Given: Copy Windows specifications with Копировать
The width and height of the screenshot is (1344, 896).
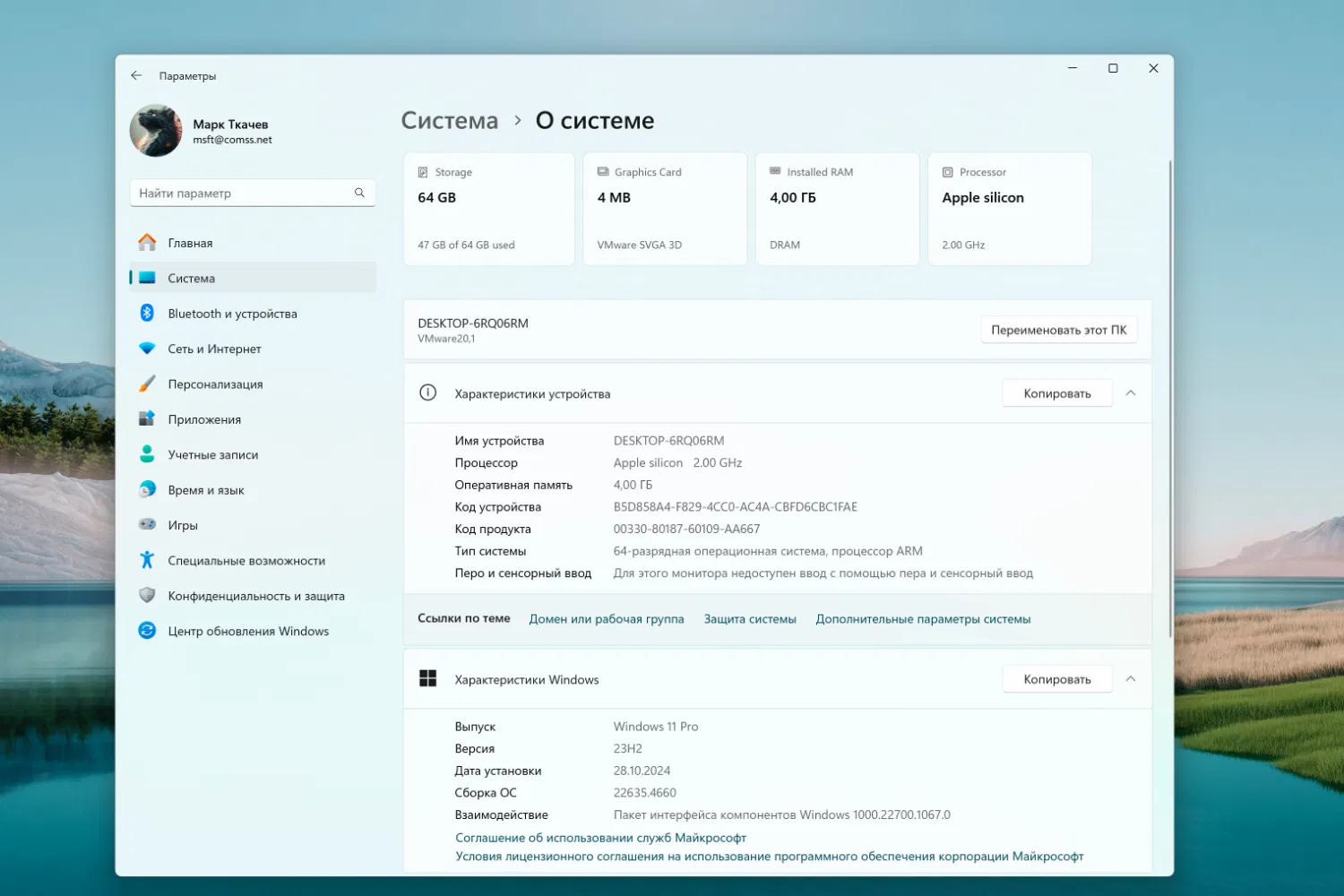Looking at the screenshot, I should pyautogui.click(x=1057, y=679).
